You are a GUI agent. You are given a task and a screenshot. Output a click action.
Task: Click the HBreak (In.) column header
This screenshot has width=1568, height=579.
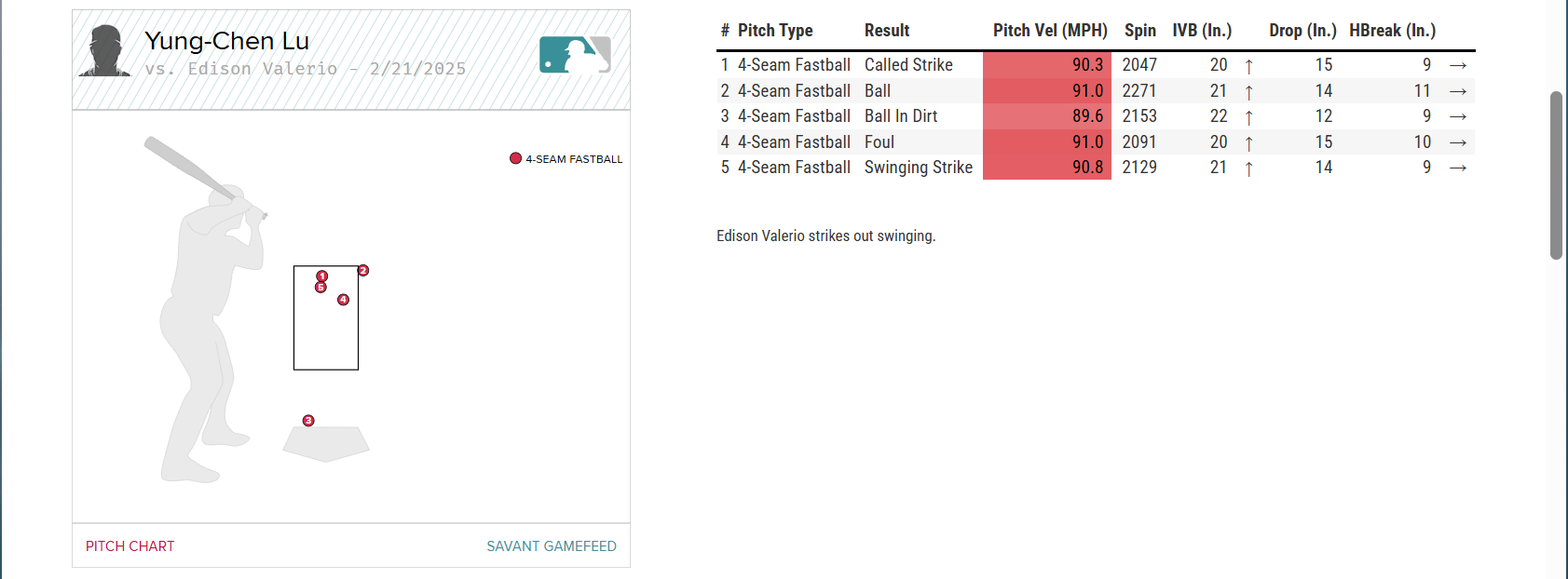click(x=1392, y=31)
